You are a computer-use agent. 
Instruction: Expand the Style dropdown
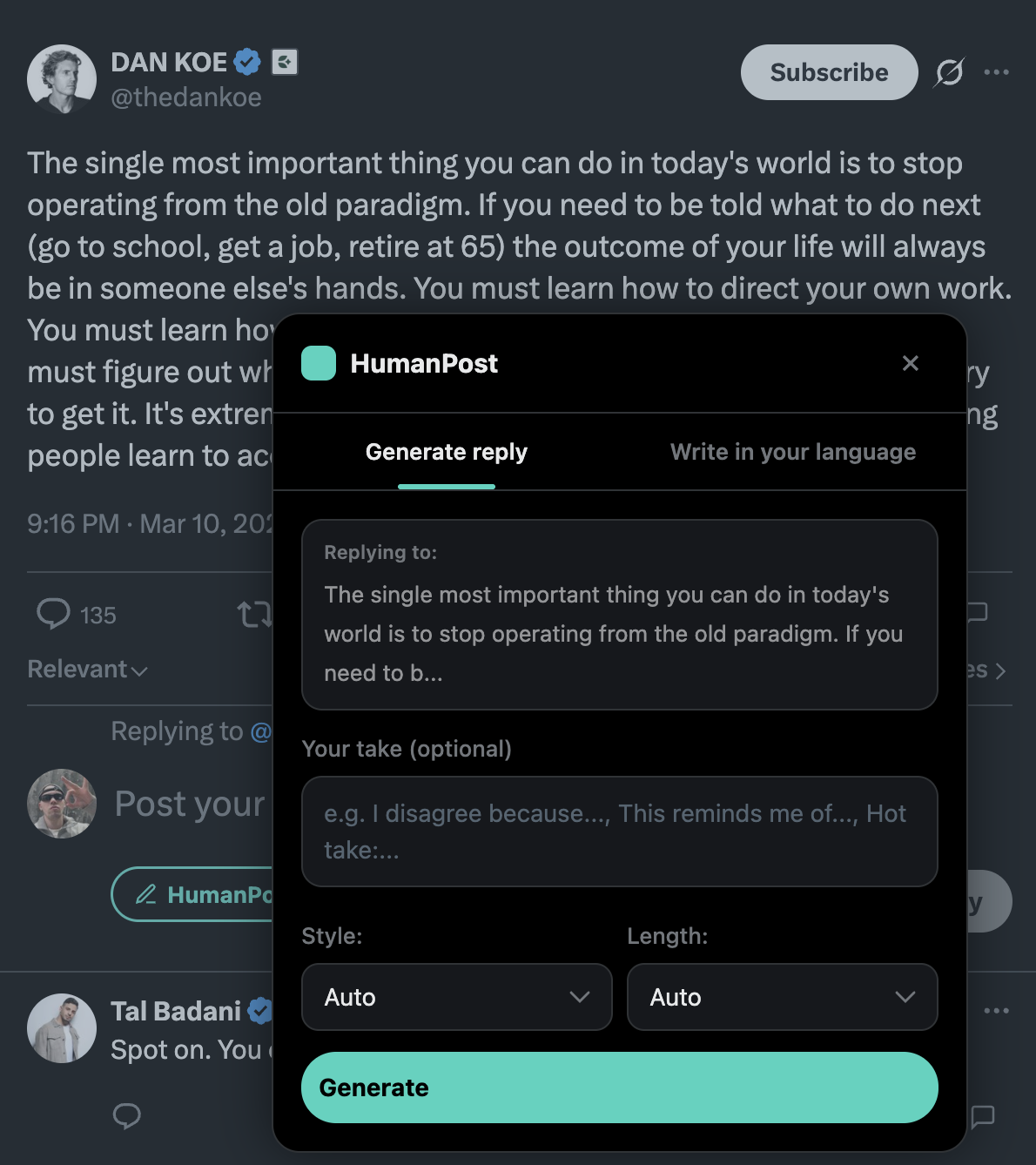456,997
